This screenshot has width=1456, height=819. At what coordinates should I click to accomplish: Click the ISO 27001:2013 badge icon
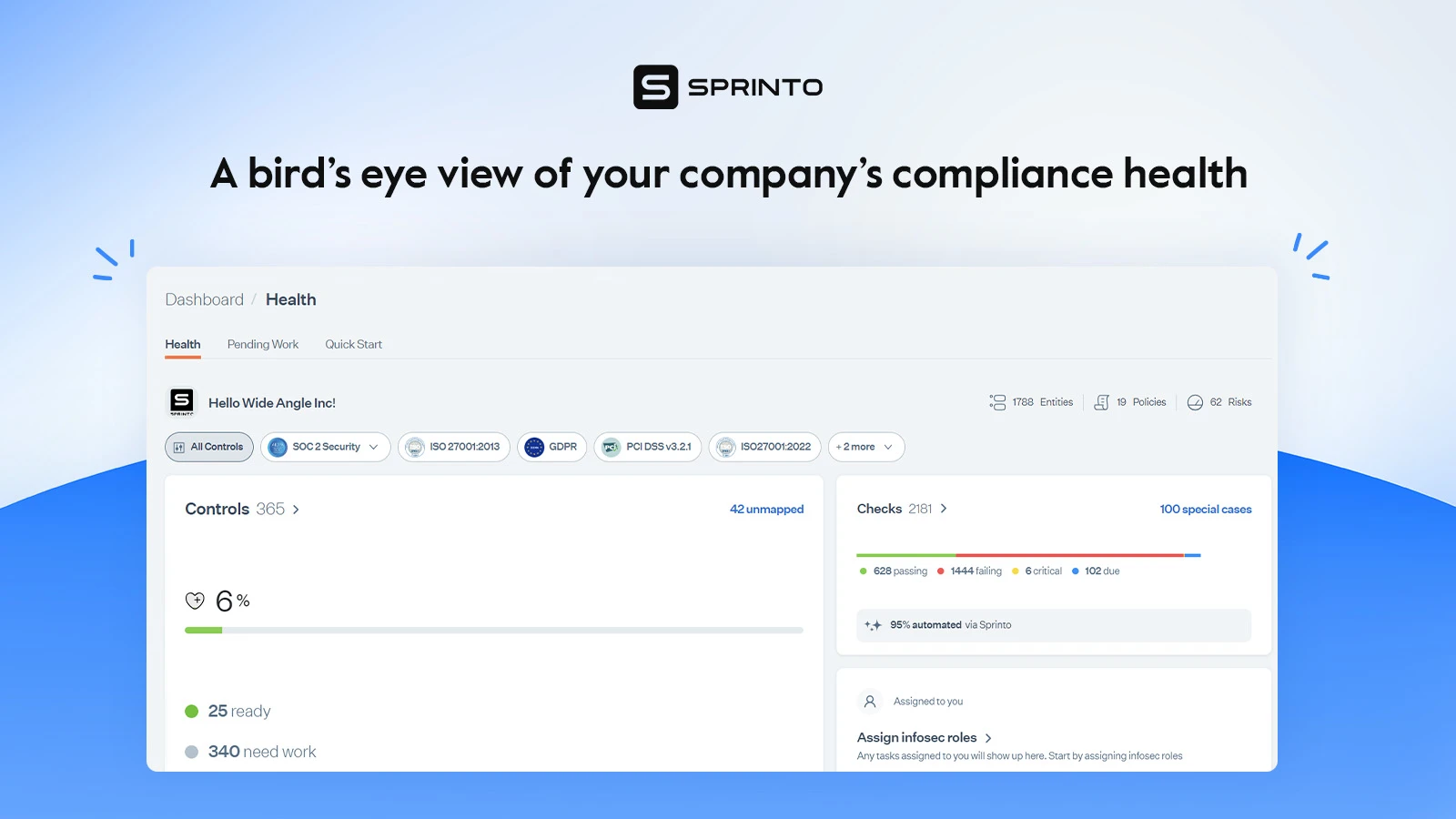[415, 447]
